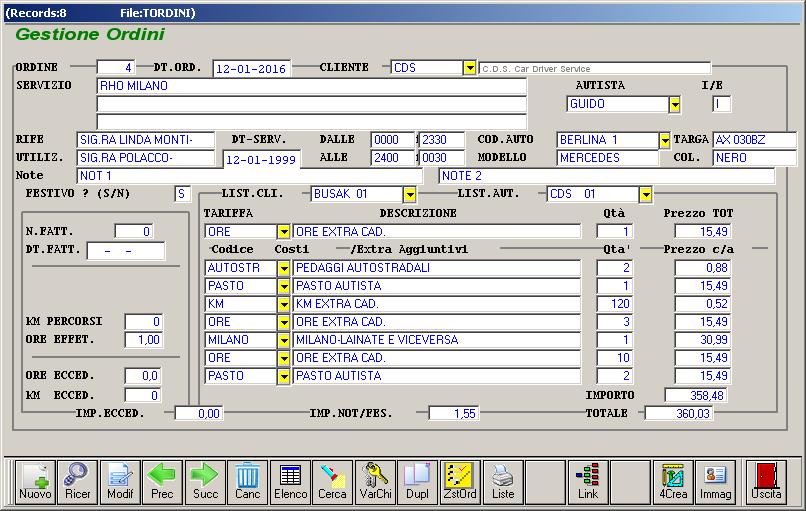The width and height of the screenshot is (806, 511).
Task: Click the TOTALE field 360,03
Action: [679, 413]
